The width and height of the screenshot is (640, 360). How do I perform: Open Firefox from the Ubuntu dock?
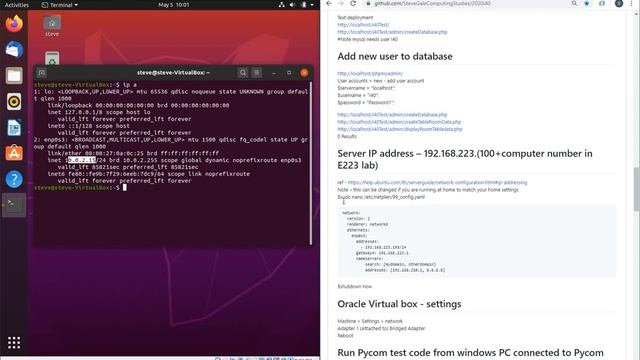pos(14,24)
